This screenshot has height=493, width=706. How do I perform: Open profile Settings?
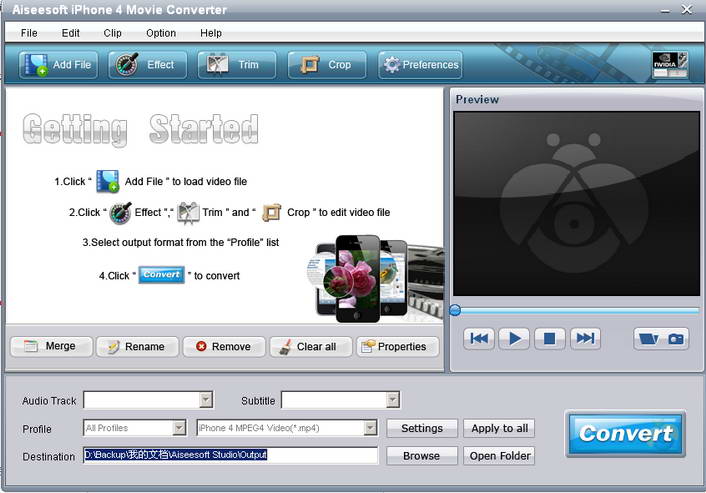pyautogui.click(x=422, y=428)
